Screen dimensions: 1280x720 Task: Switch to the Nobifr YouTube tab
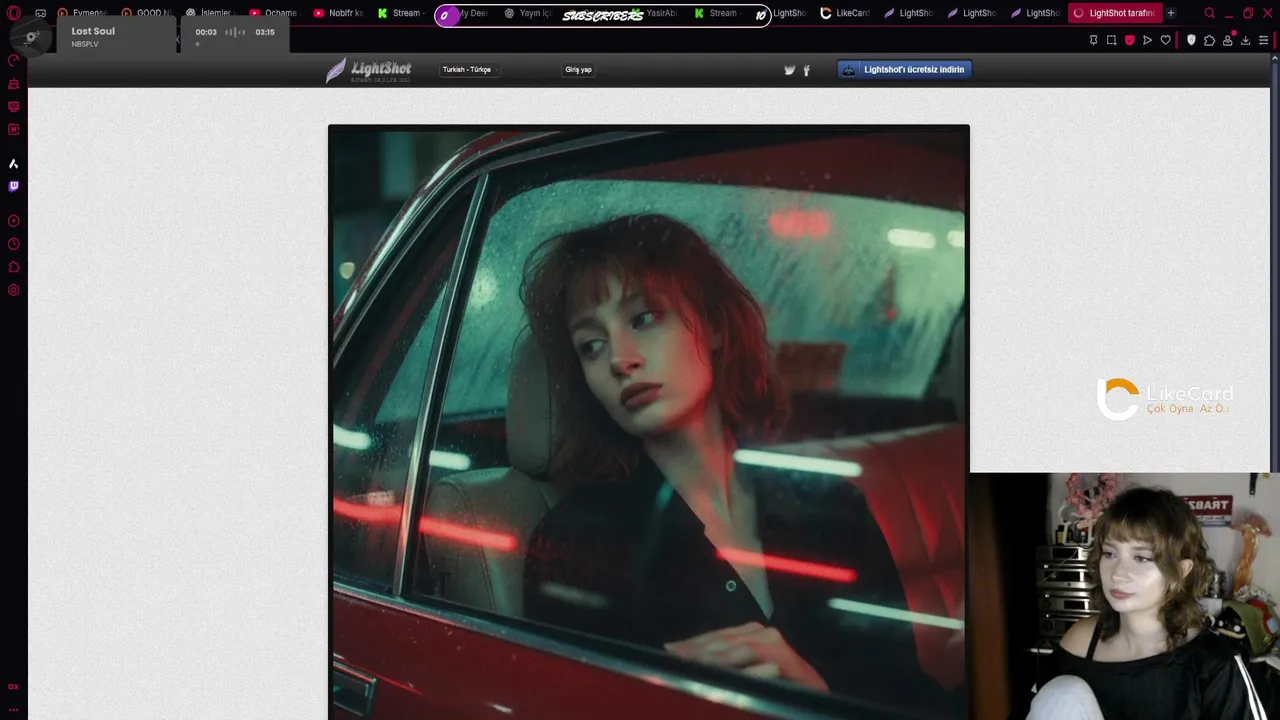click(x=339, y=13)
